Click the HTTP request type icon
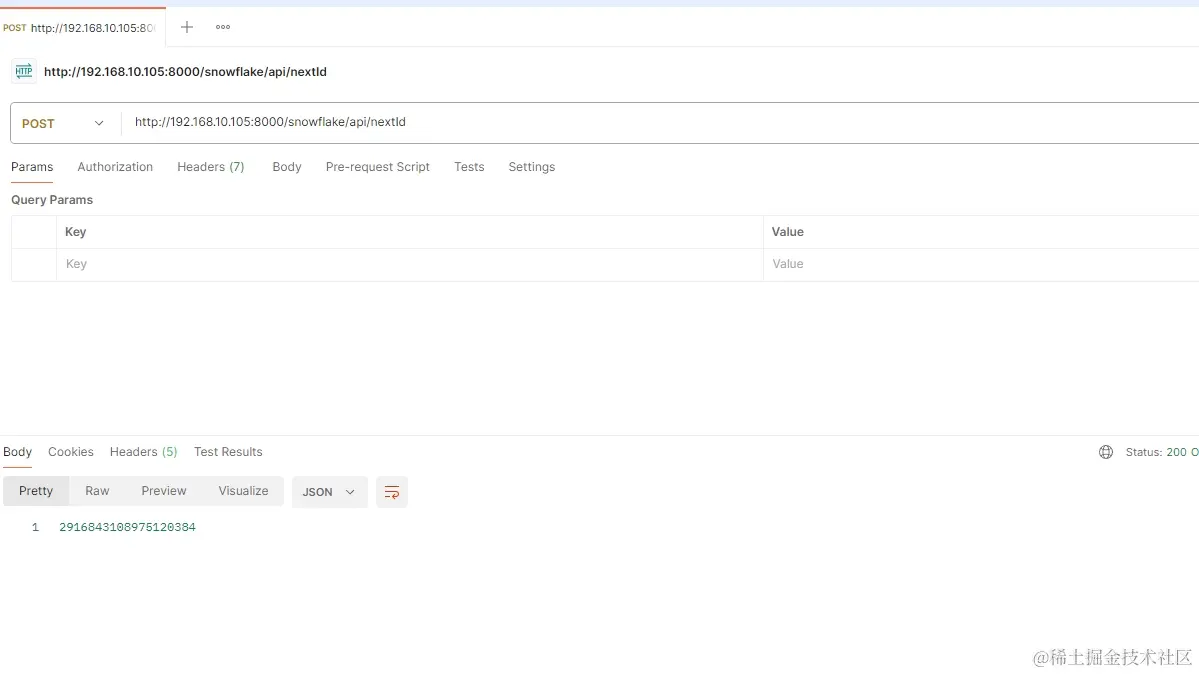1199x674 pixels. pos(24,71)
